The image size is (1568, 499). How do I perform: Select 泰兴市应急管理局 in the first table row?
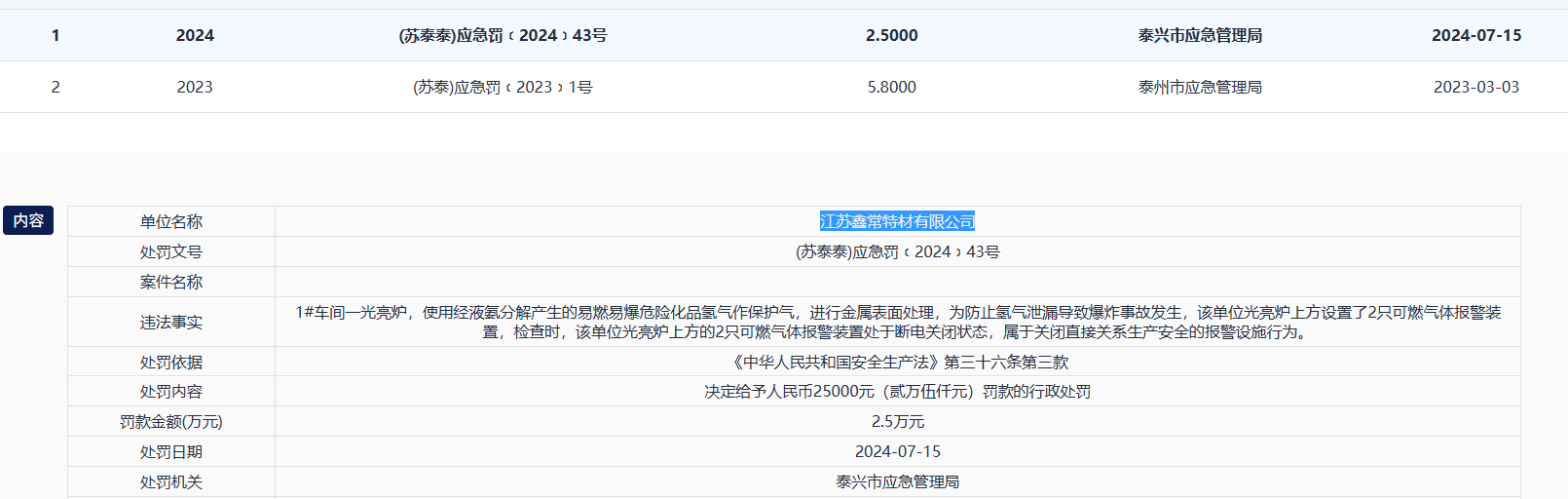[1200, 35]
